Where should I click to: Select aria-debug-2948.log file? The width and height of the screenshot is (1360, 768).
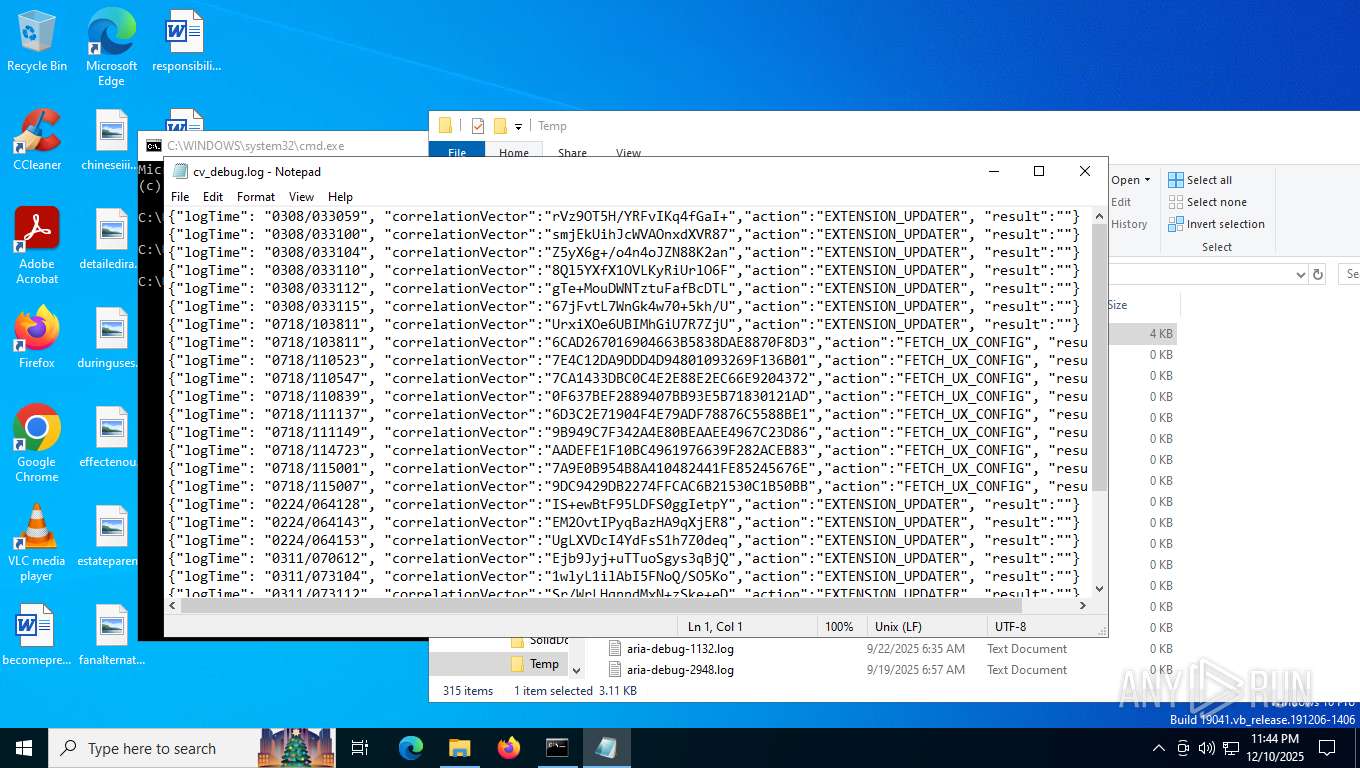[680, 670]
